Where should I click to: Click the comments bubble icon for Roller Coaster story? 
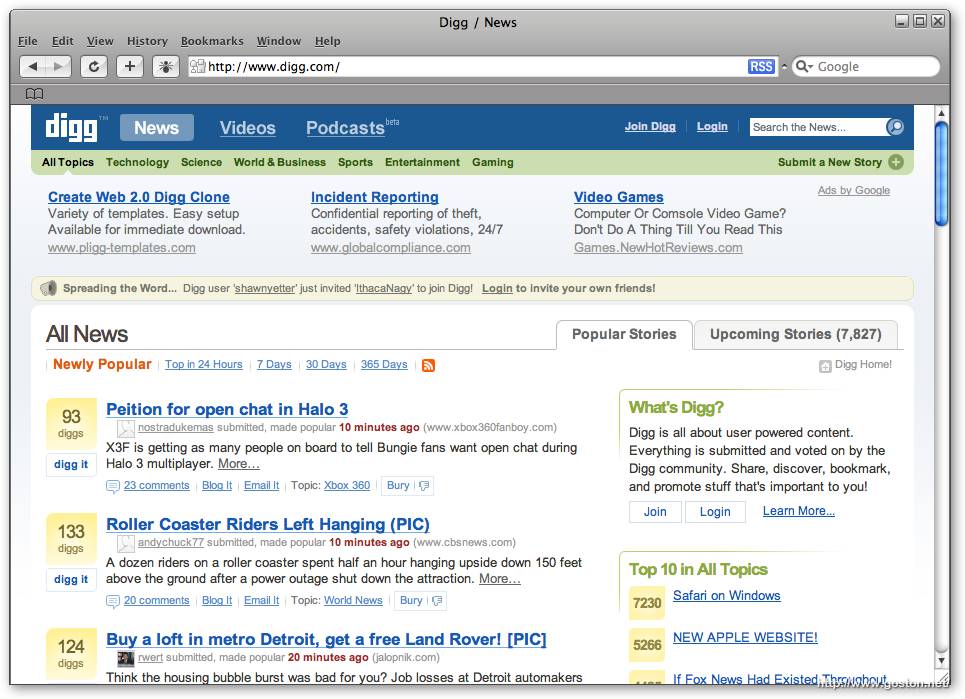[113, 601]
